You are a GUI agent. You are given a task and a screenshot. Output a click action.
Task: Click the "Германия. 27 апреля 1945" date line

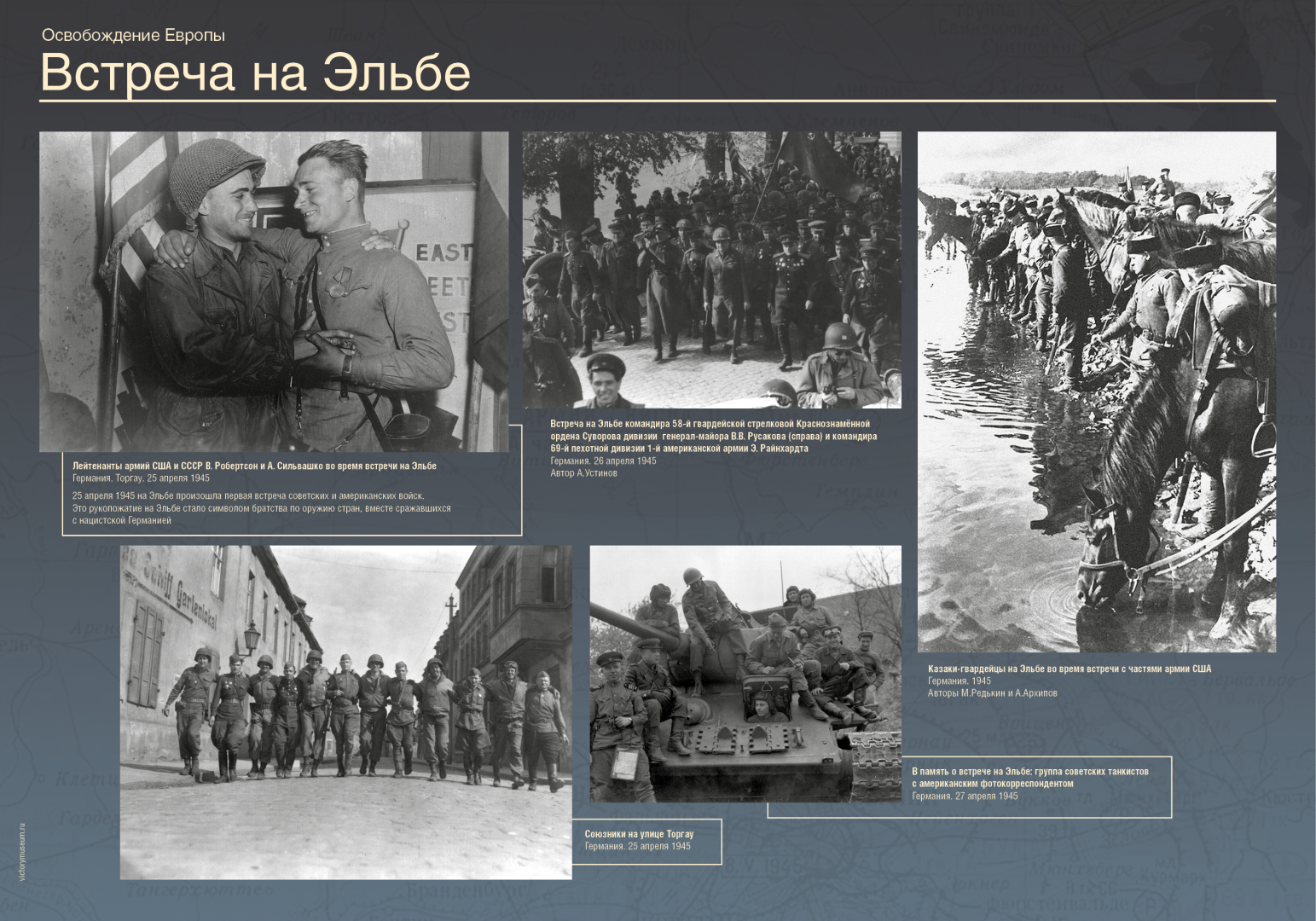click(x=965, y=796)
